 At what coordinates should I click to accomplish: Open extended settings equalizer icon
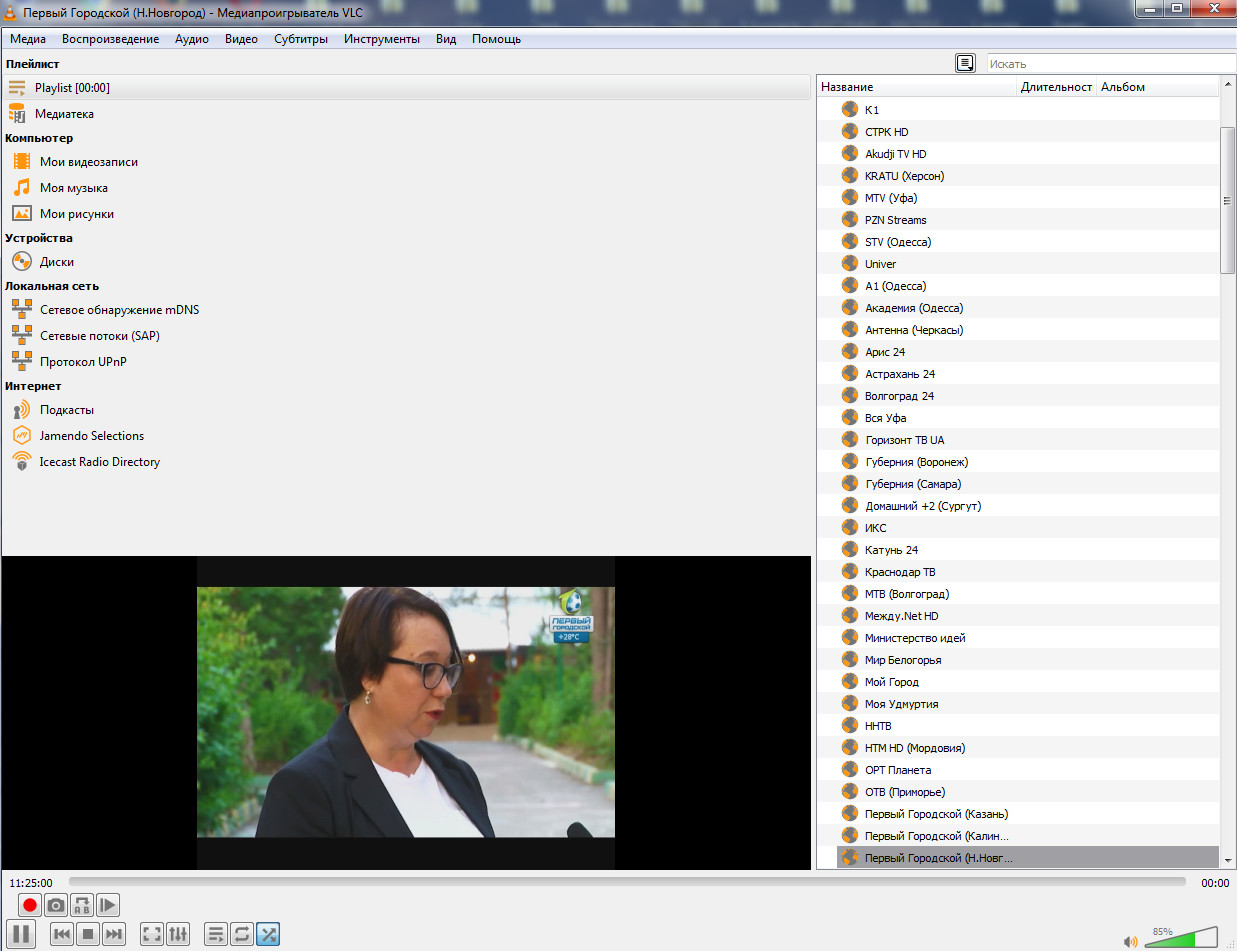[178, 934]
